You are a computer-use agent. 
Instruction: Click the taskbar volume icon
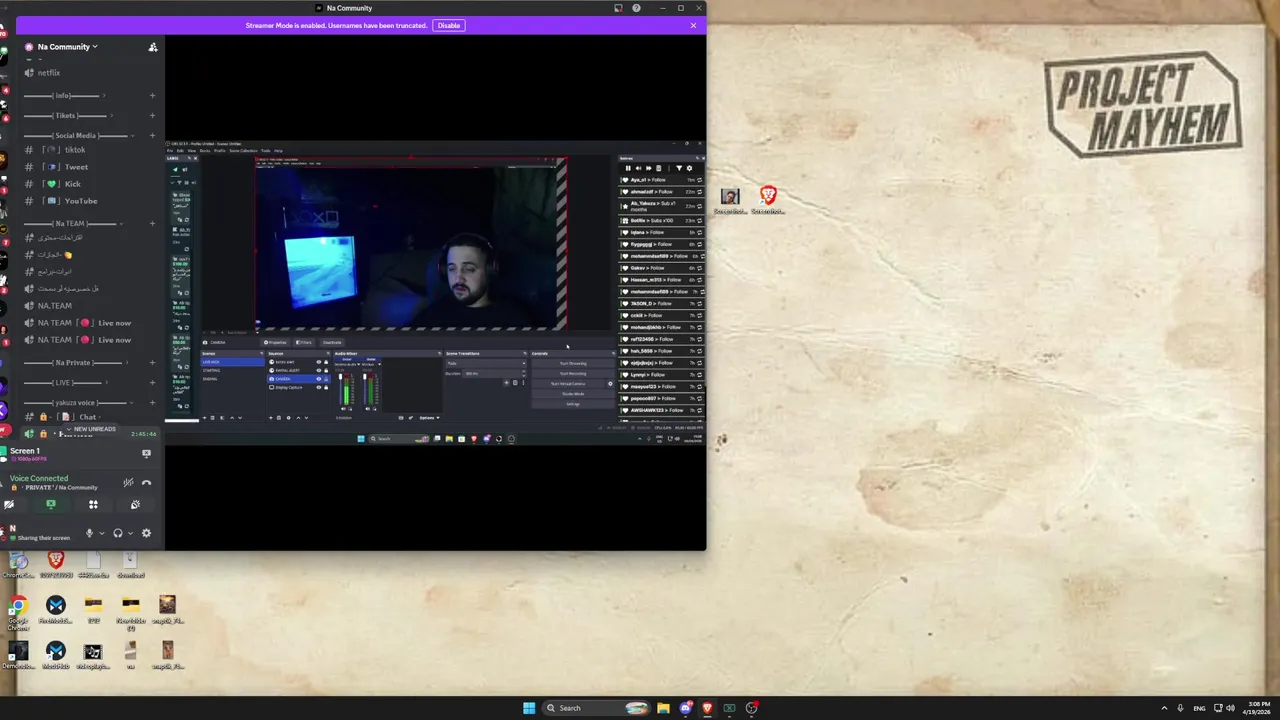(x=1230, y=708)
